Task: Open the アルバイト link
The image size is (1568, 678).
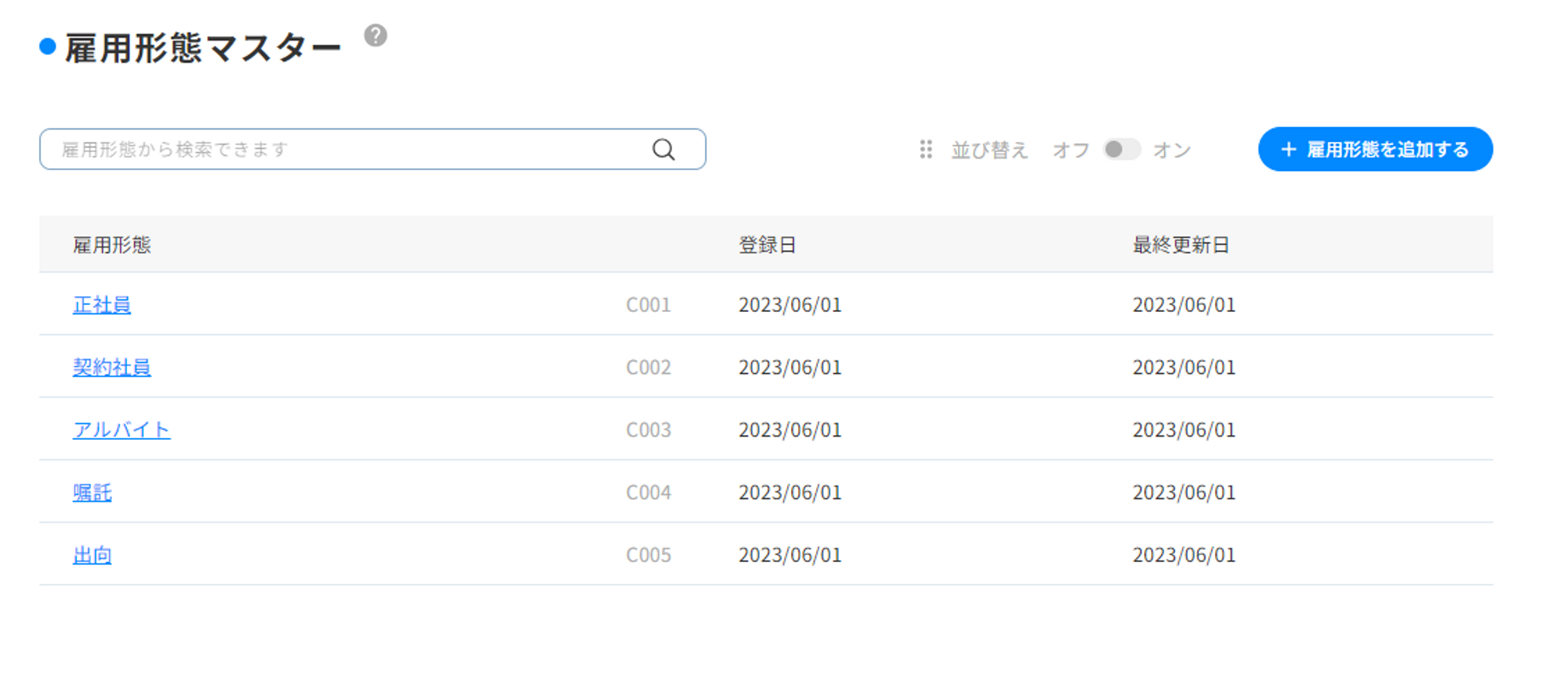Action: [x=122, y=430]
